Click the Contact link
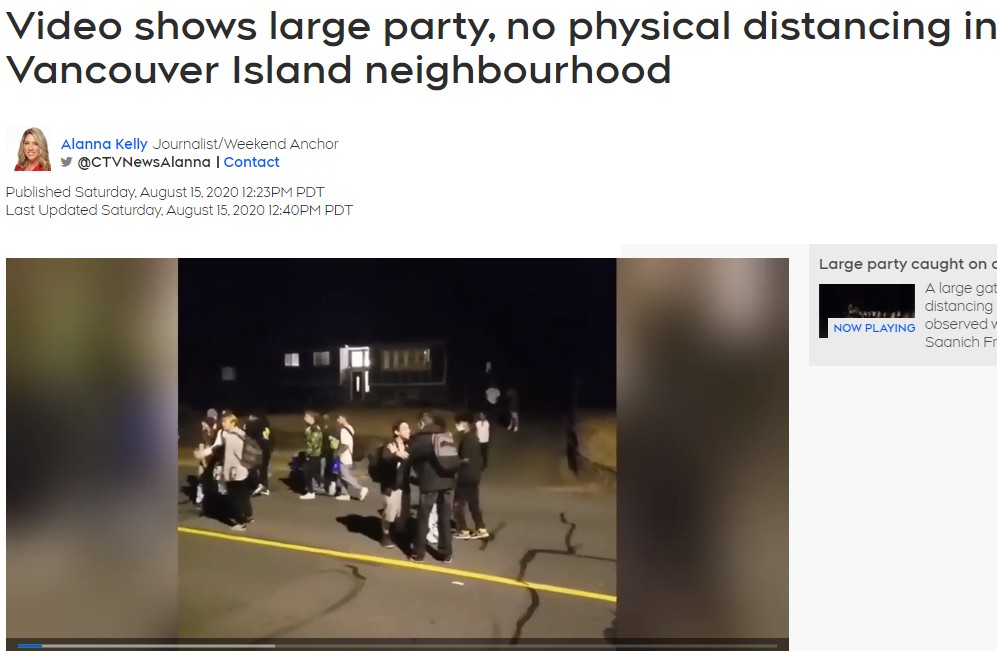 (x=251, y=162)
